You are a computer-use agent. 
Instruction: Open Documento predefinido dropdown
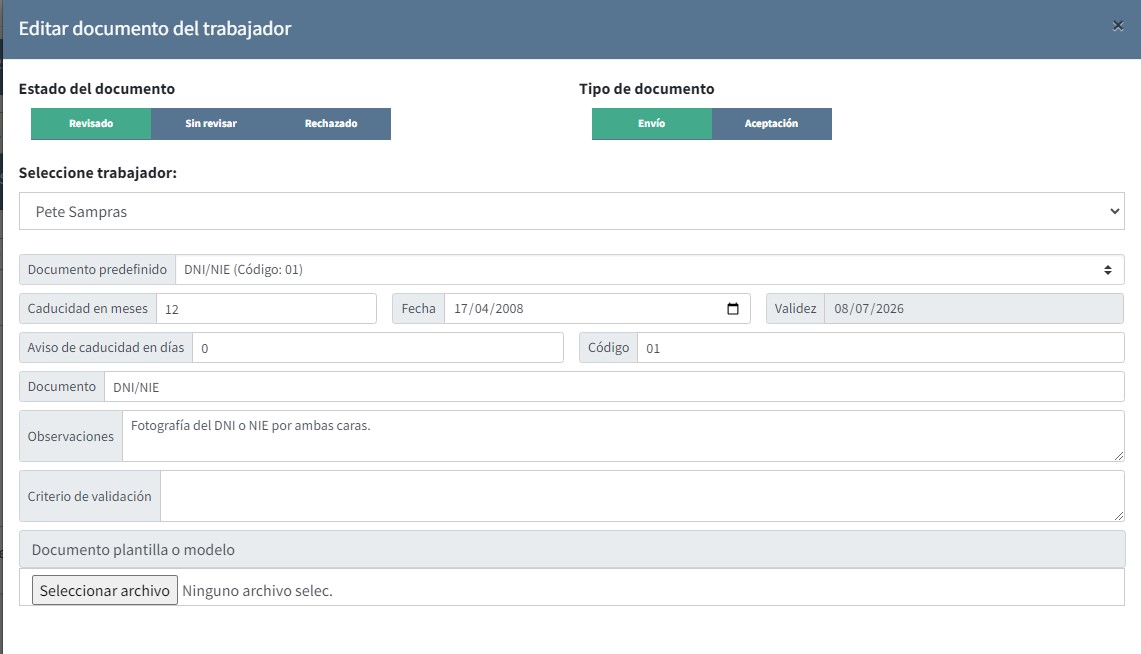(x=650, y=269)
